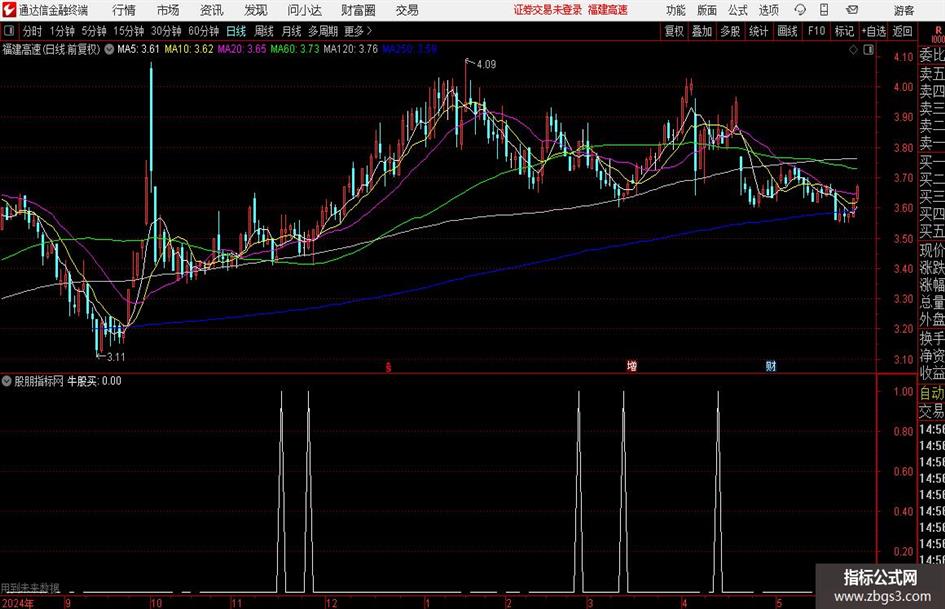The width and height of the screenshot is (945, 609).
Task: Switch to 分时 chart period
Action: pyautogui.click(x=33, y=31)
